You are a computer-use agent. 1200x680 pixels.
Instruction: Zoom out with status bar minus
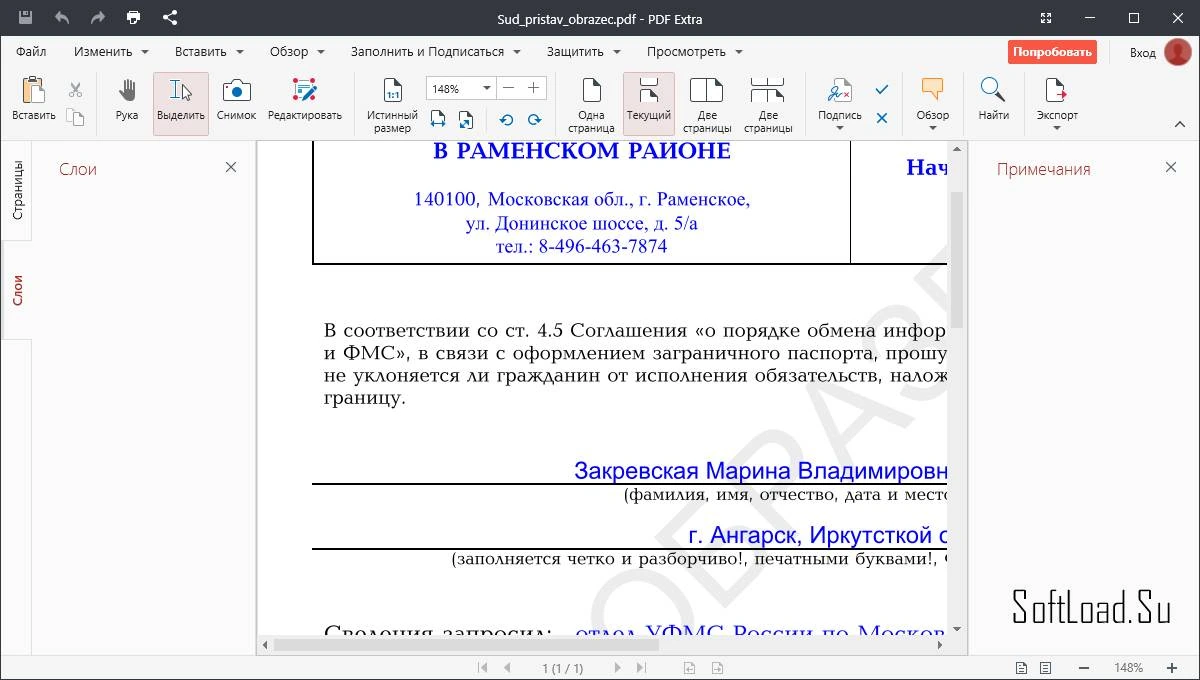point(1083,667)
